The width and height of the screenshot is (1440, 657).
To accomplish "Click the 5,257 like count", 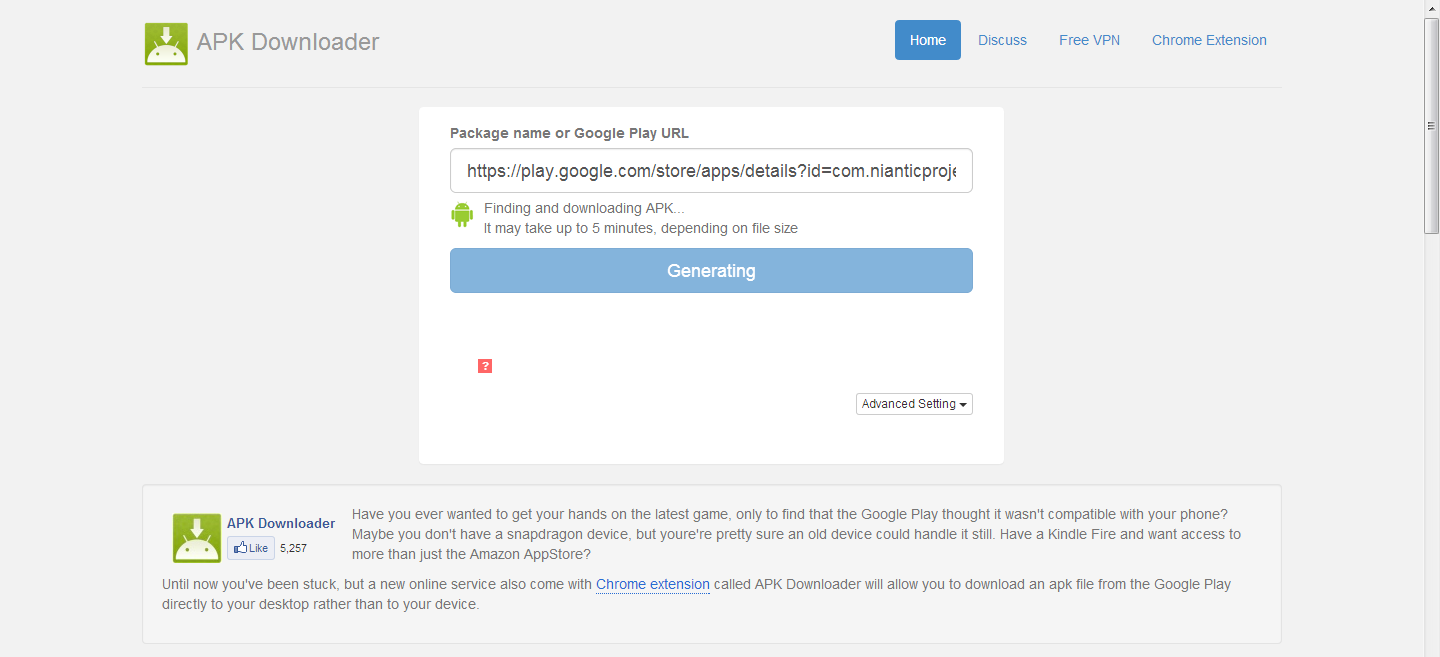I will tap(293, 548).
